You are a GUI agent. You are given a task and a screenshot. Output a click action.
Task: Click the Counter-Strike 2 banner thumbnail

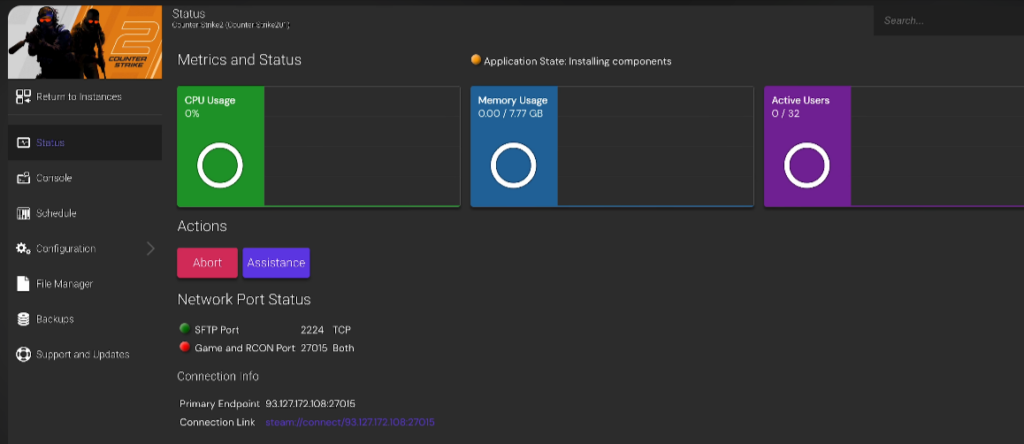[x=84, y=41]
